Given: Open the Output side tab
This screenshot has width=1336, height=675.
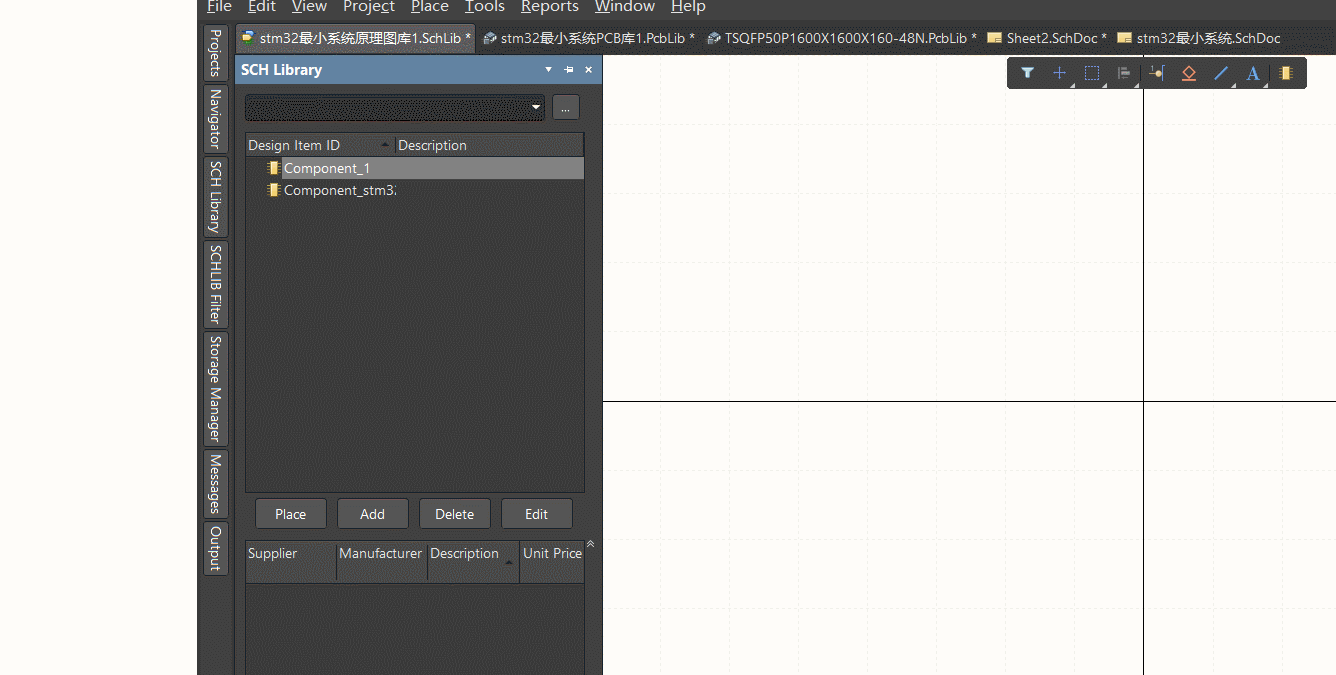Looking at the screenshot, I should click(x=215, y=548).
